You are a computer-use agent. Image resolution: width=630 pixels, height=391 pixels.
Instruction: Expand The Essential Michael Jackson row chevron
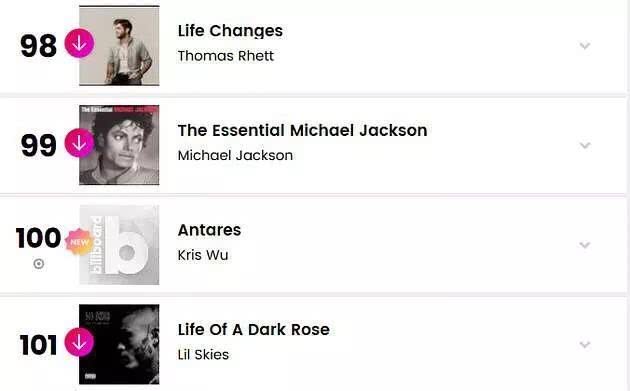(x=585, y=145)
